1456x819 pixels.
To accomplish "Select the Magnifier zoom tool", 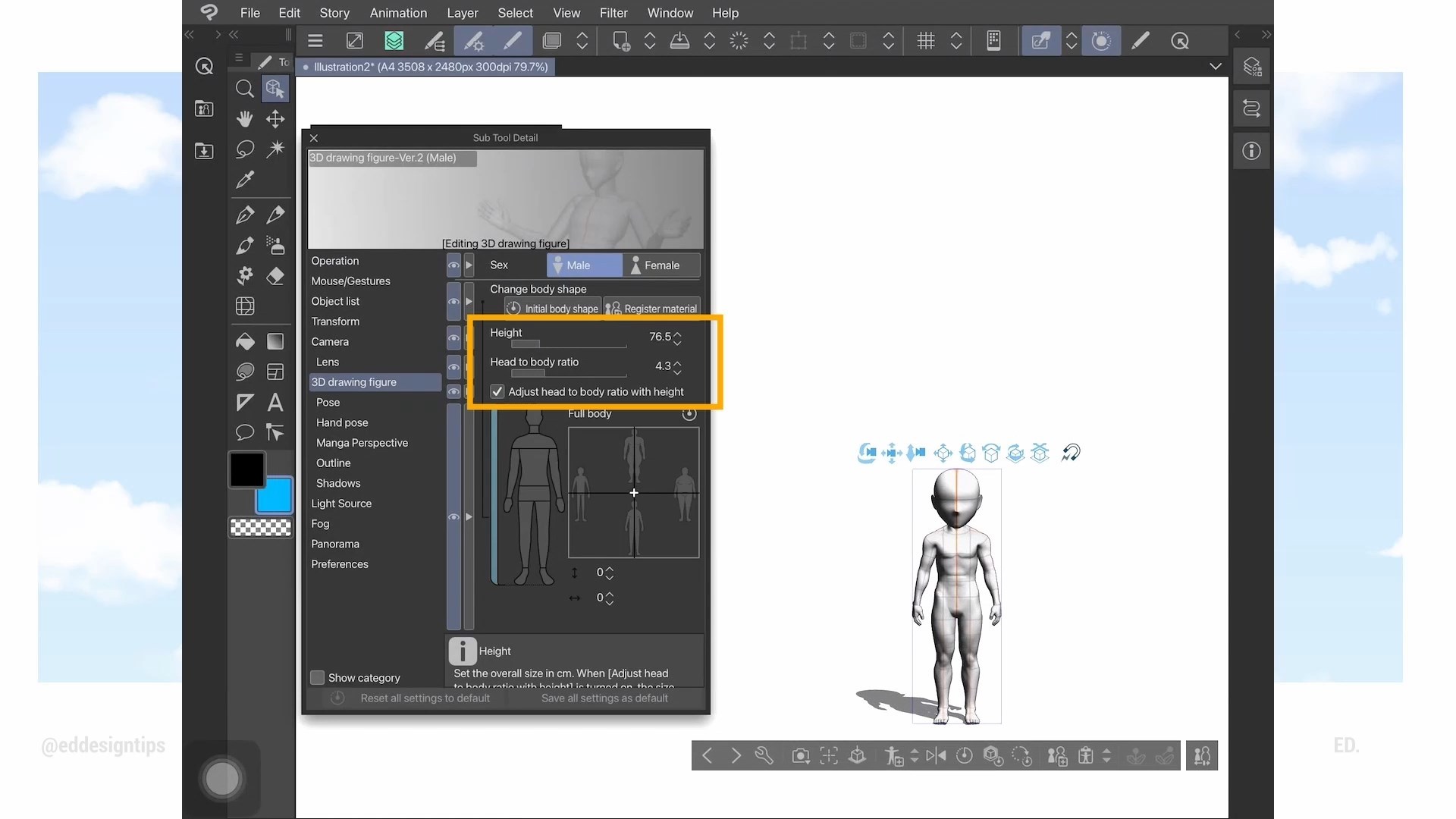I will pos(244,89).
